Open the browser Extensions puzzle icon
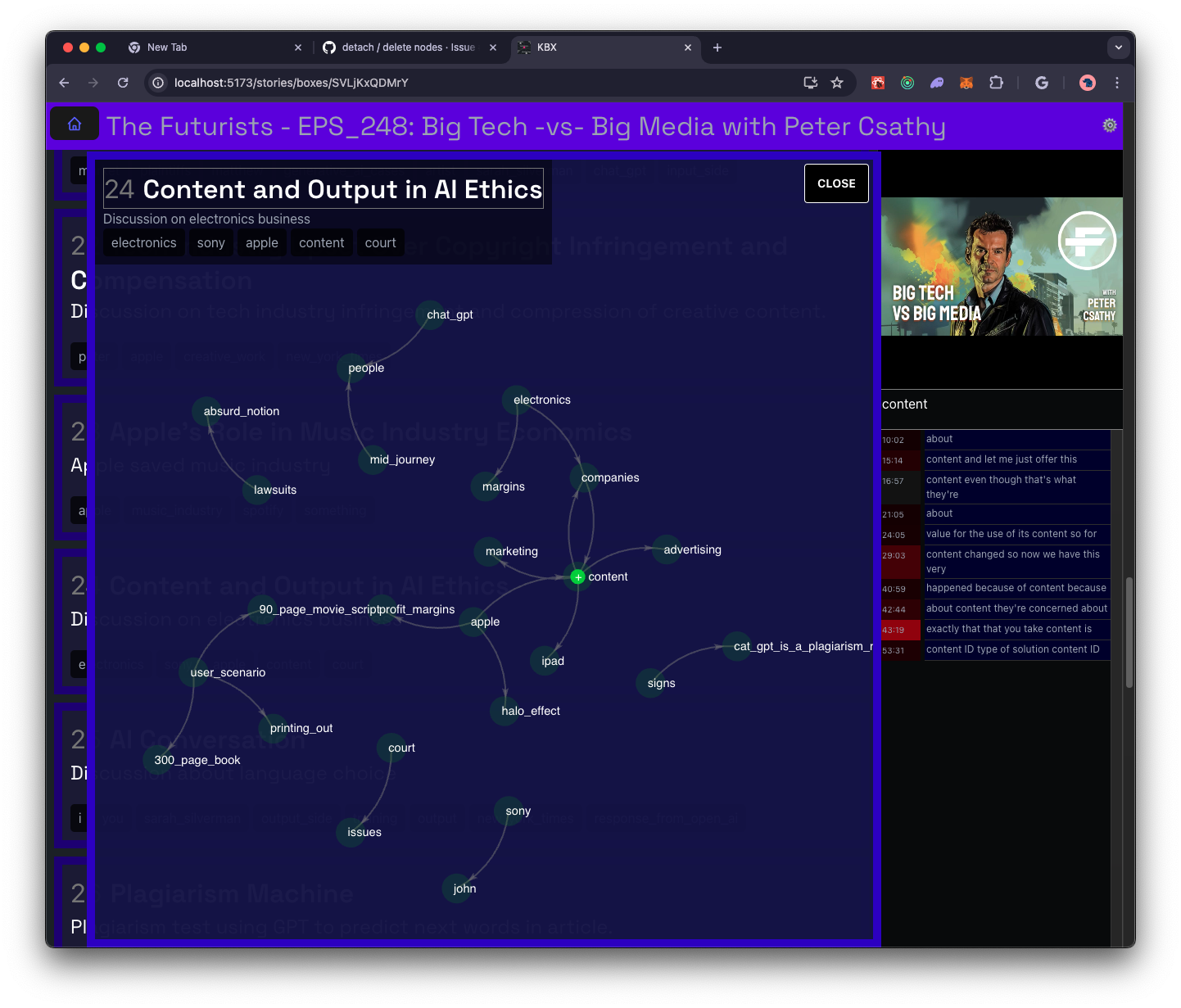 coord(996,83)
